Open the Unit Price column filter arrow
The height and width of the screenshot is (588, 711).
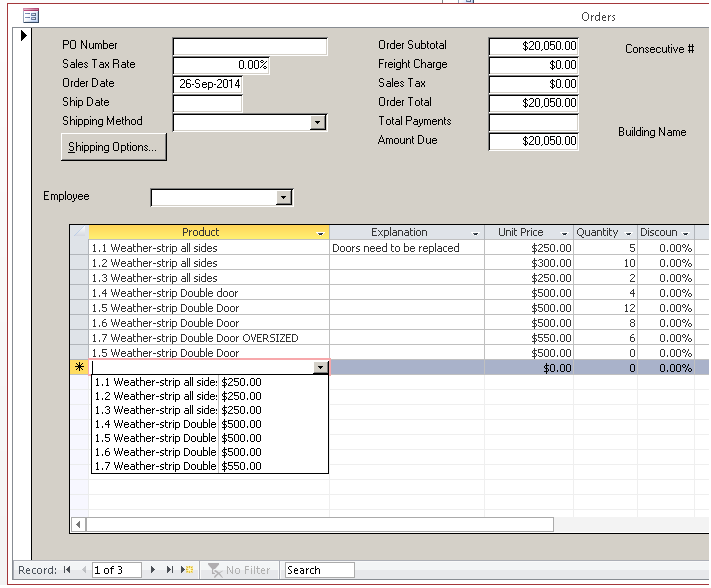(564, 233)
